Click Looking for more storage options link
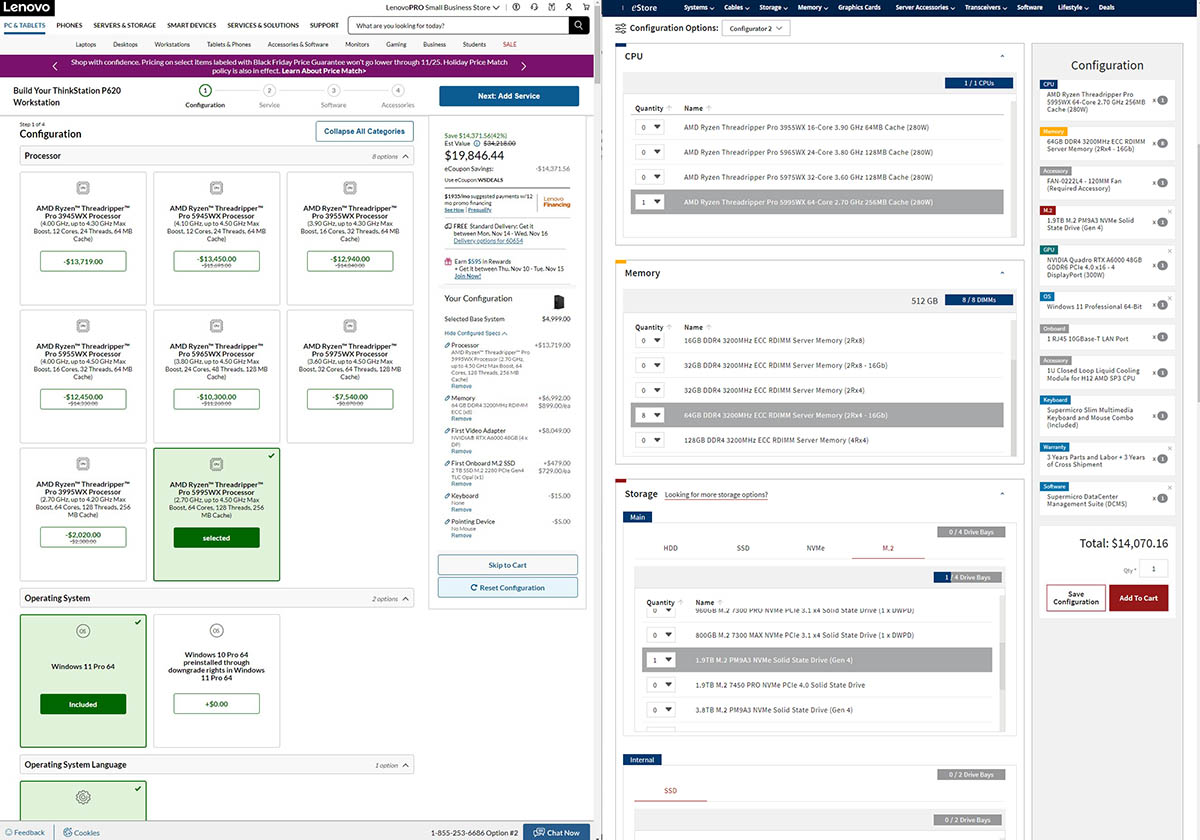The width and height of the screenshot is (1200, 840). 716,495
